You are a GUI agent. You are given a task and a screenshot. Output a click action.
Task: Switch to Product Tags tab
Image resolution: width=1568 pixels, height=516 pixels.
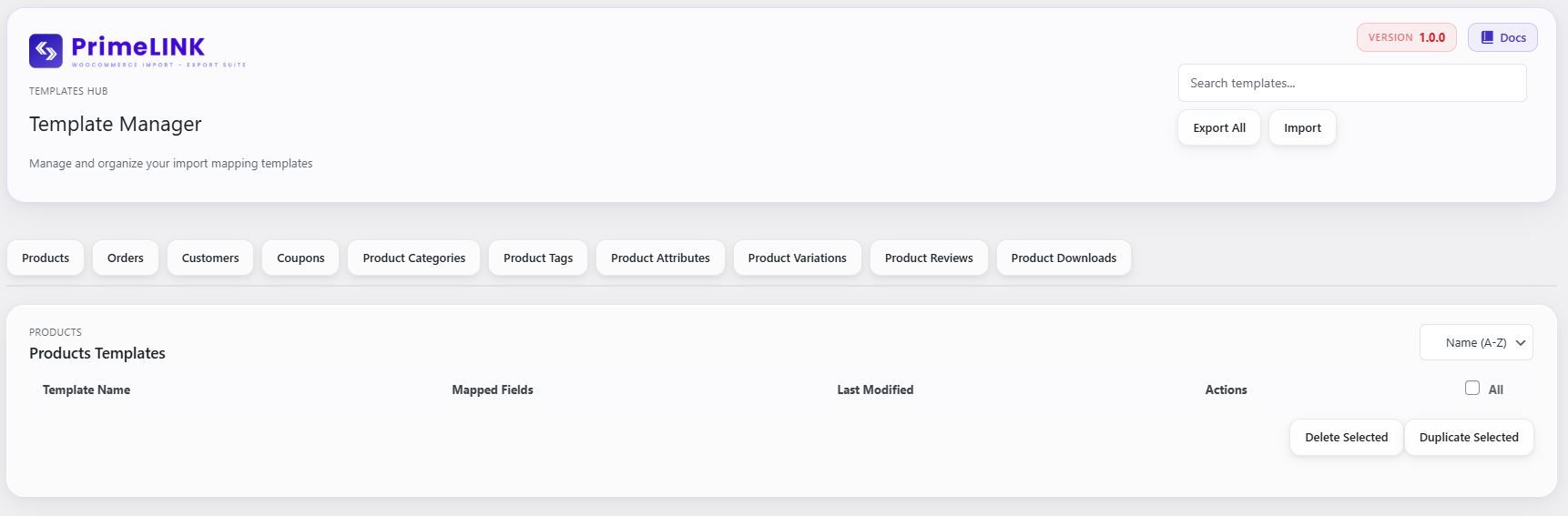(x=538, y=258)
